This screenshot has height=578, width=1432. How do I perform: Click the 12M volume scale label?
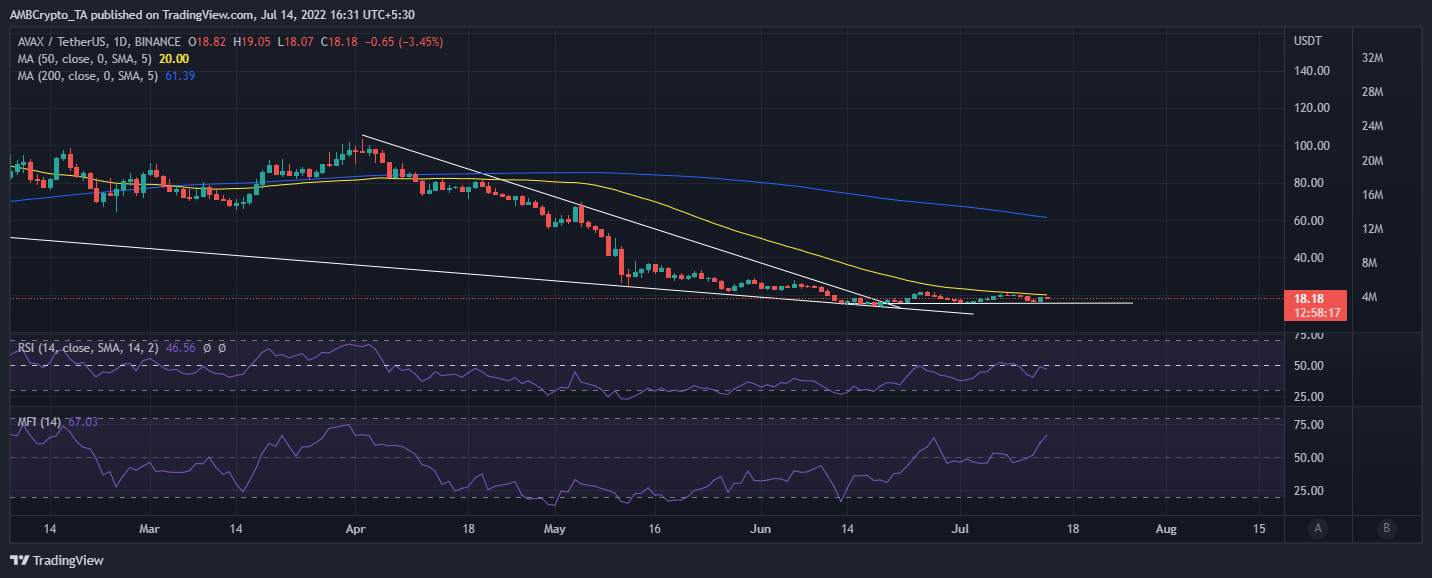[x=1372, y=229]
